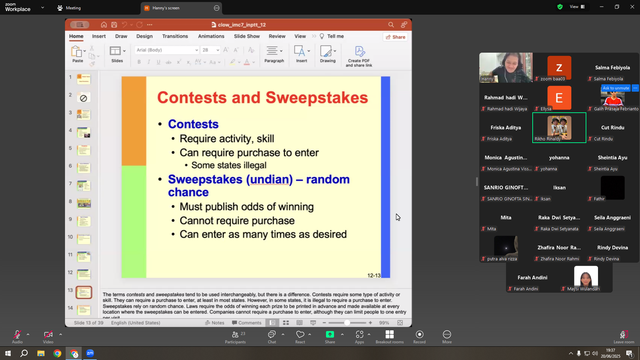
Task: Open the Insert ribbon tab
Action: point(99,36)
